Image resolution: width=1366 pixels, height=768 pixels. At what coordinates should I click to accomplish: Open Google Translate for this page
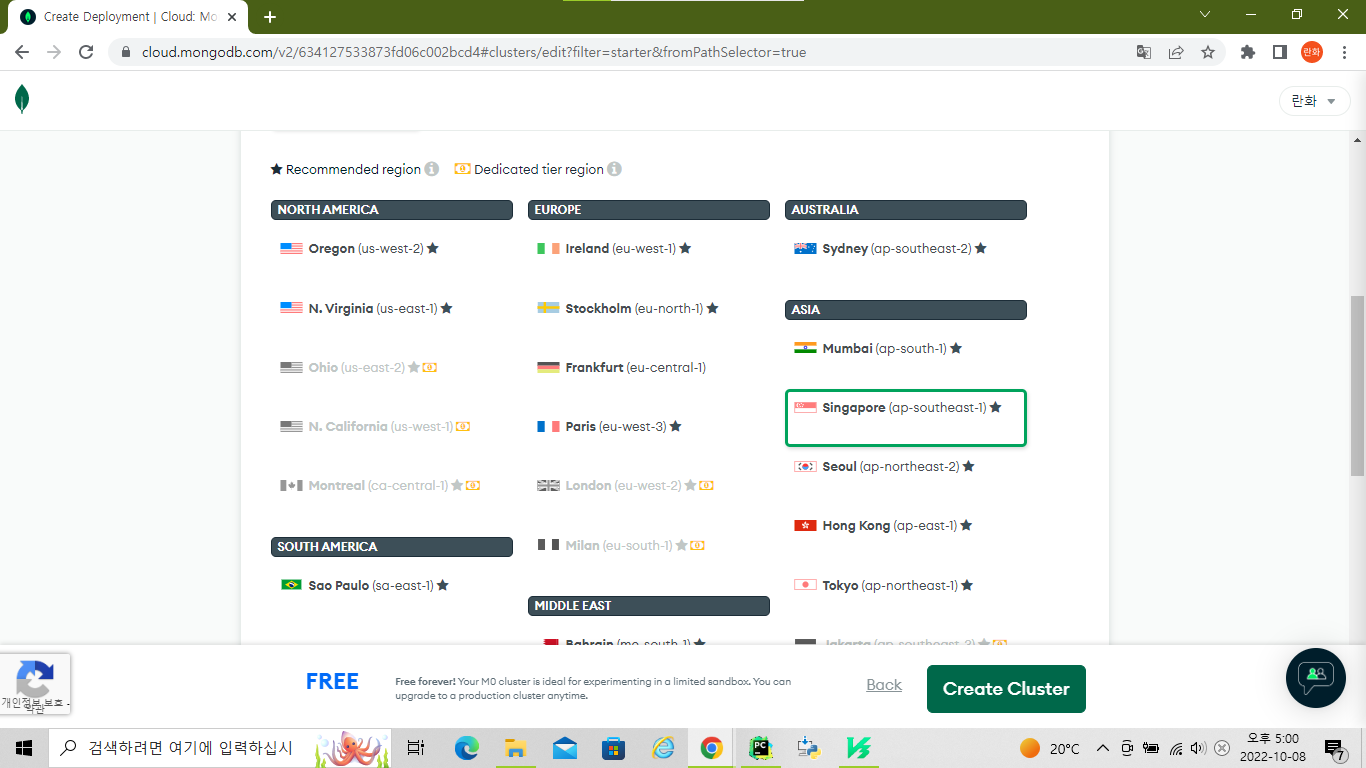click(x=1144, y=52)
